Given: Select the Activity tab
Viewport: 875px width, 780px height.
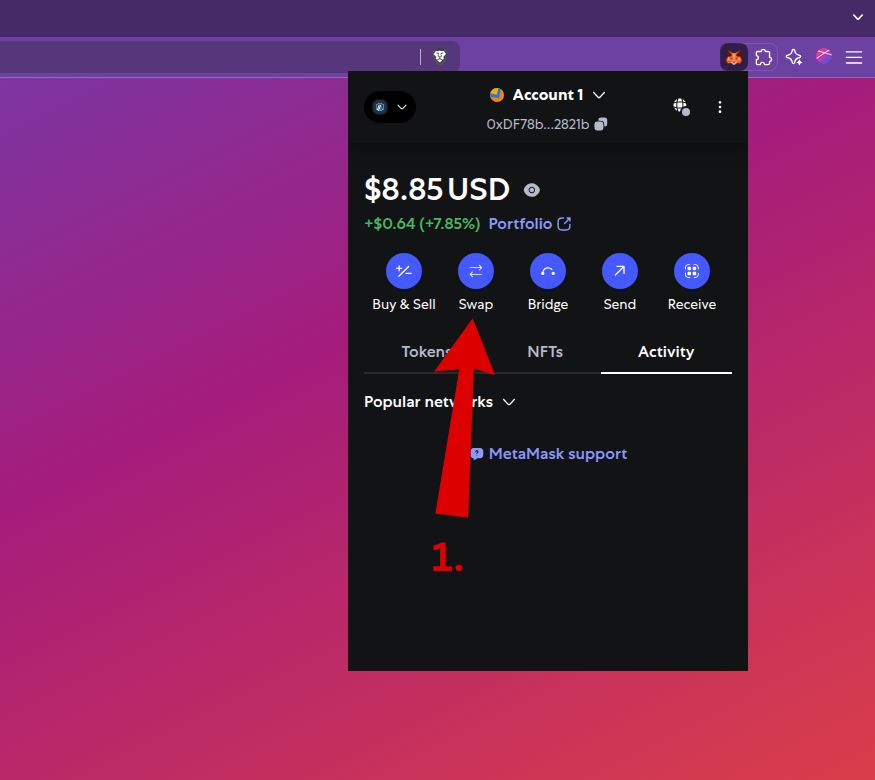Looking at the screenshot, I should coord(666,352).
